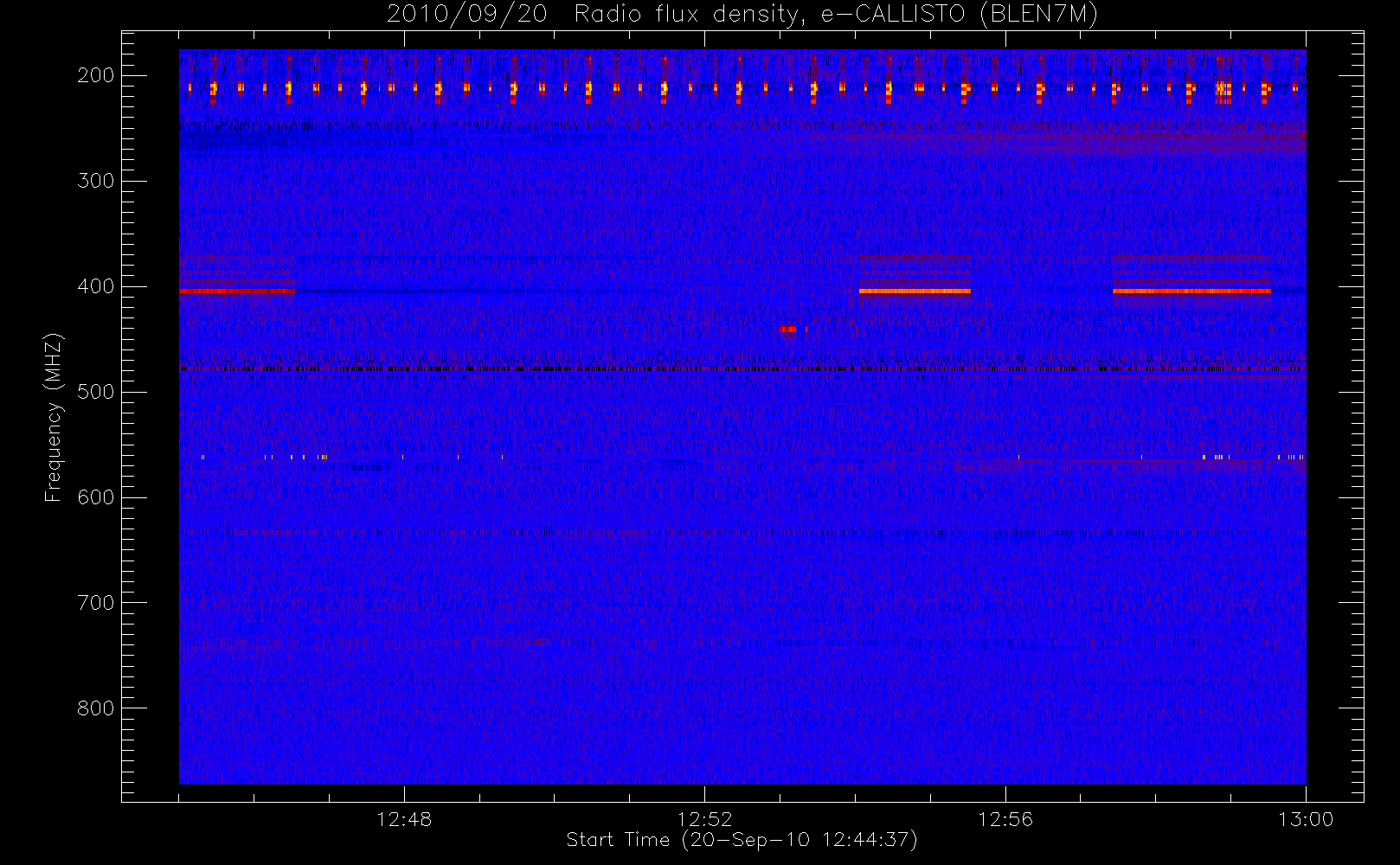Click the 600 frequency tick label

95,497
